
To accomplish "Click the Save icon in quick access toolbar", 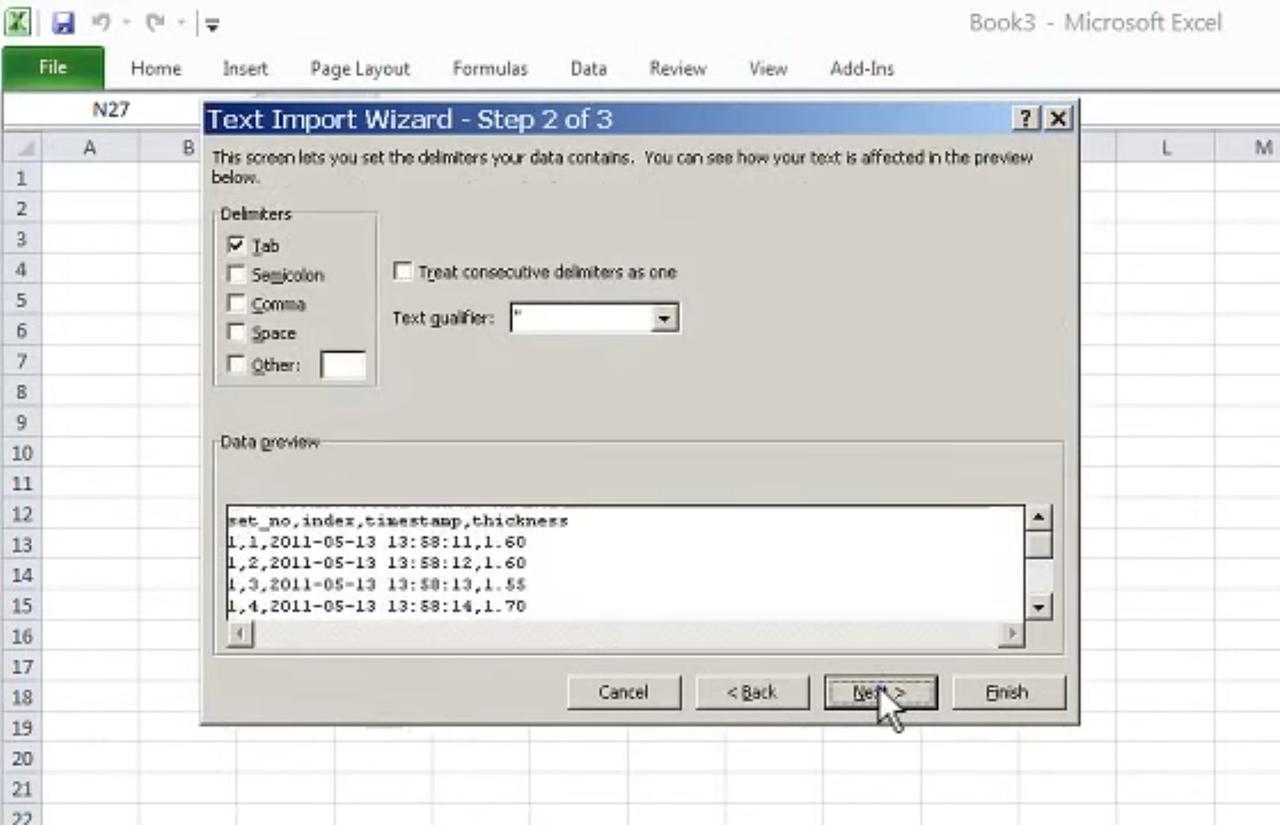I will tap(63, 23).
